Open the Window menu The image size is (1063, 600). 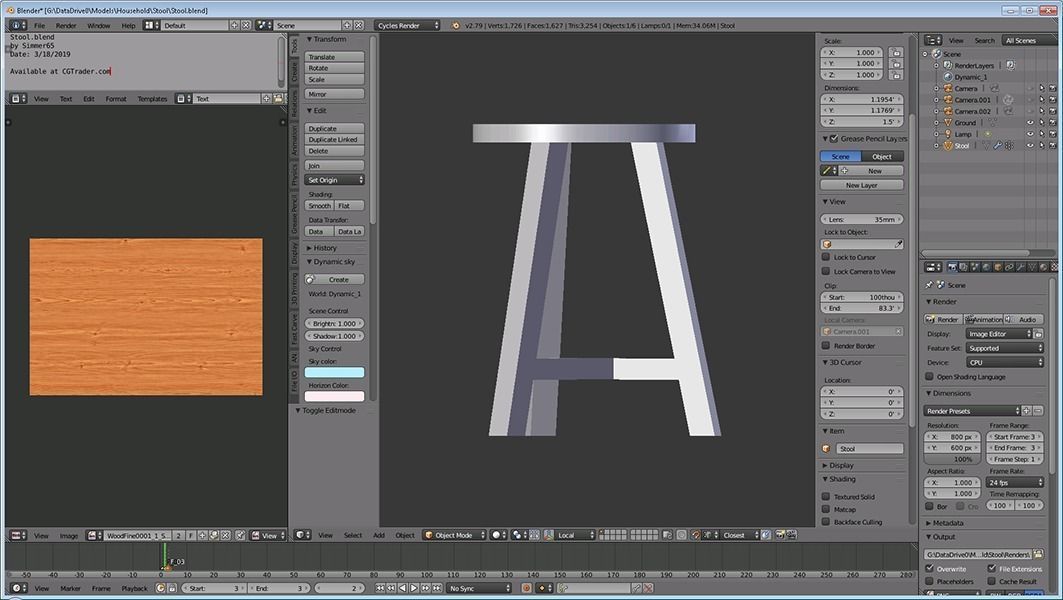pos(98,26)
